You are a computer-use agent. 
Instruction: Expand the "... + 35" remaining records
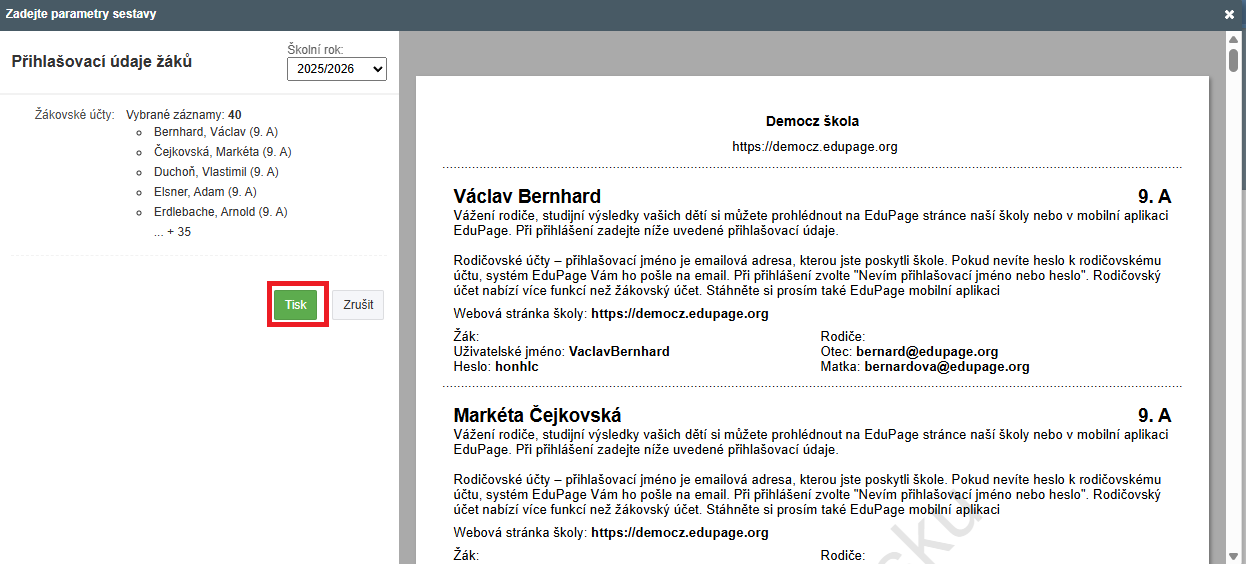(172, 232)
